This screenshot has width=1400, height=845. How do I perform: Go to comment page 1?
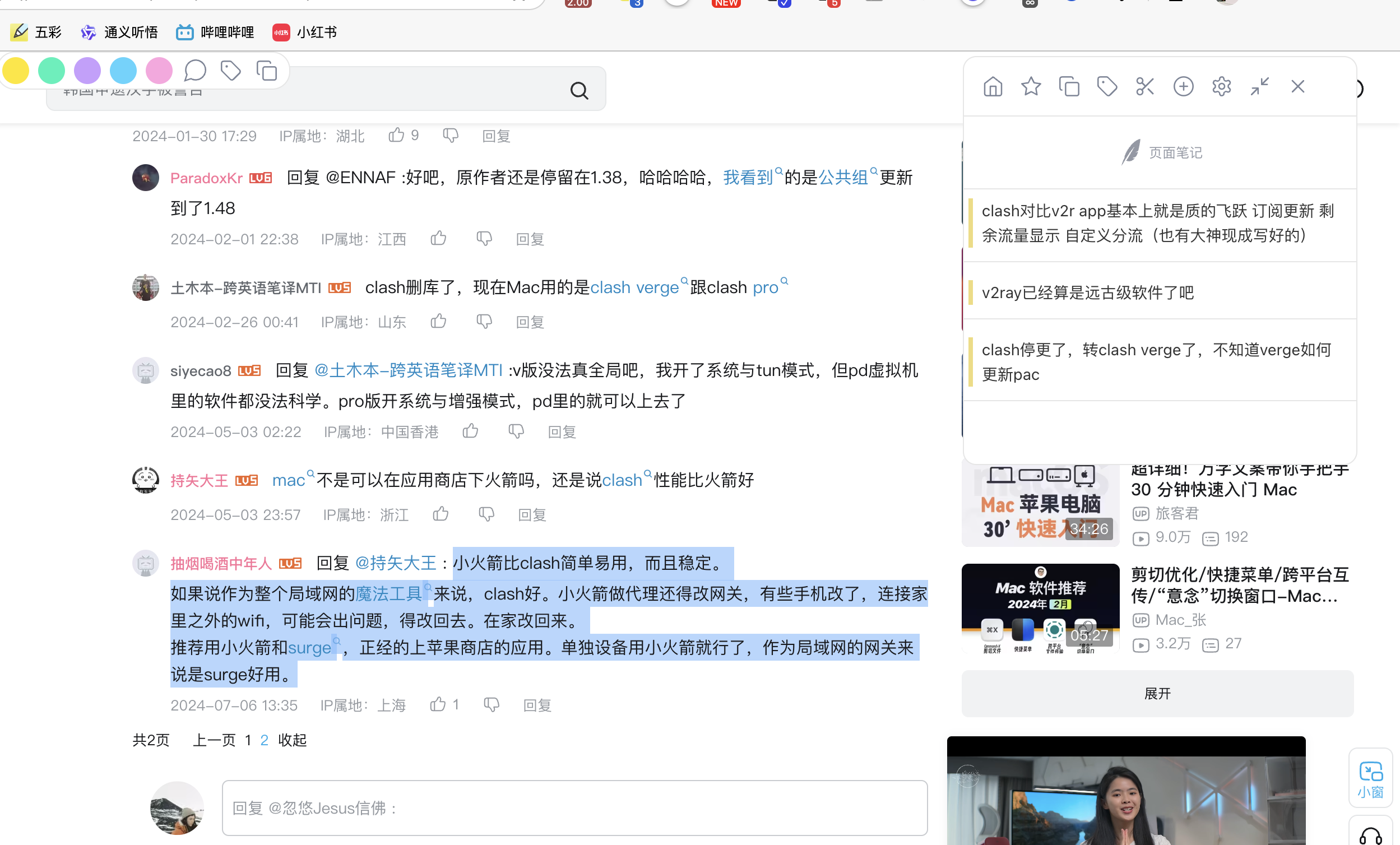(x=248, y=740)
